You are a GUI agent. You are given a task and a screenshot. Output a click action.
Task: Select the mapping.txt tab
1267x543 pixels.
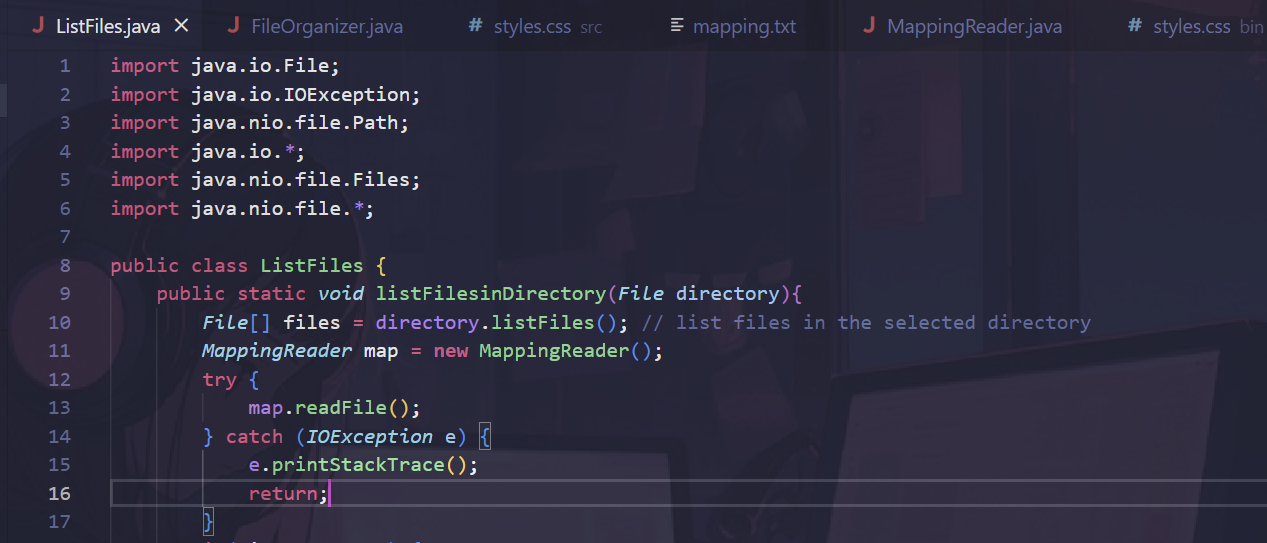(x=733, y=26)
